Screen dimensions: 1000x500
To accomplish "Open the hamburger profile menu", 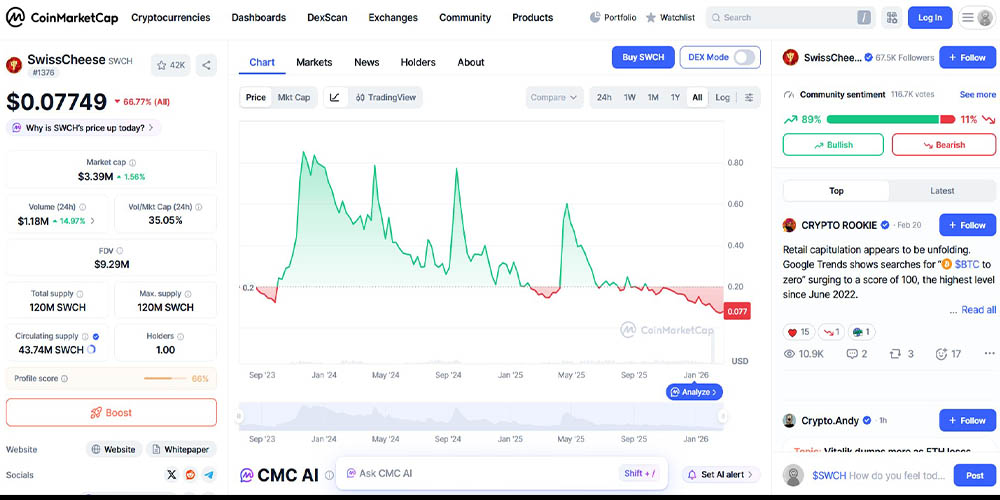I will click(x=976, y=18).
